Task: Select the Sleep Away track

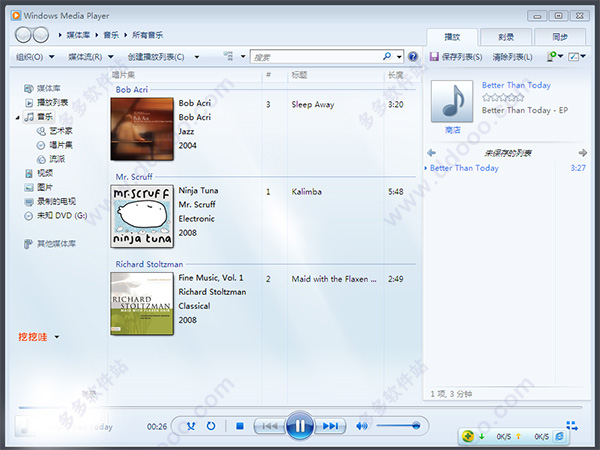Action: 313,104
